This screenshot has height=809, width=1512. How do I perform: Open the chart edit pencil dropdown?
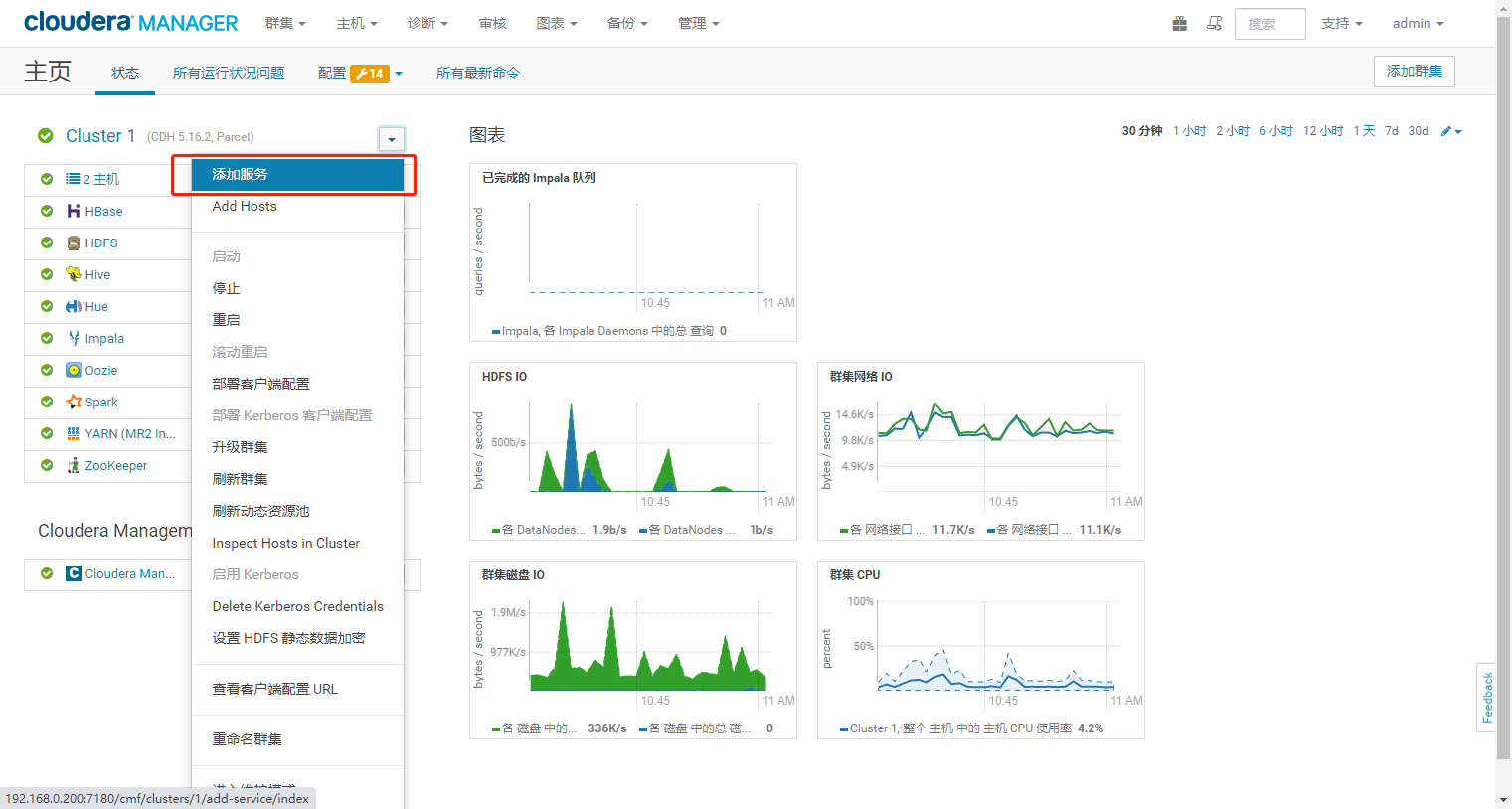pyautogui.click(x=1451, y=131)
